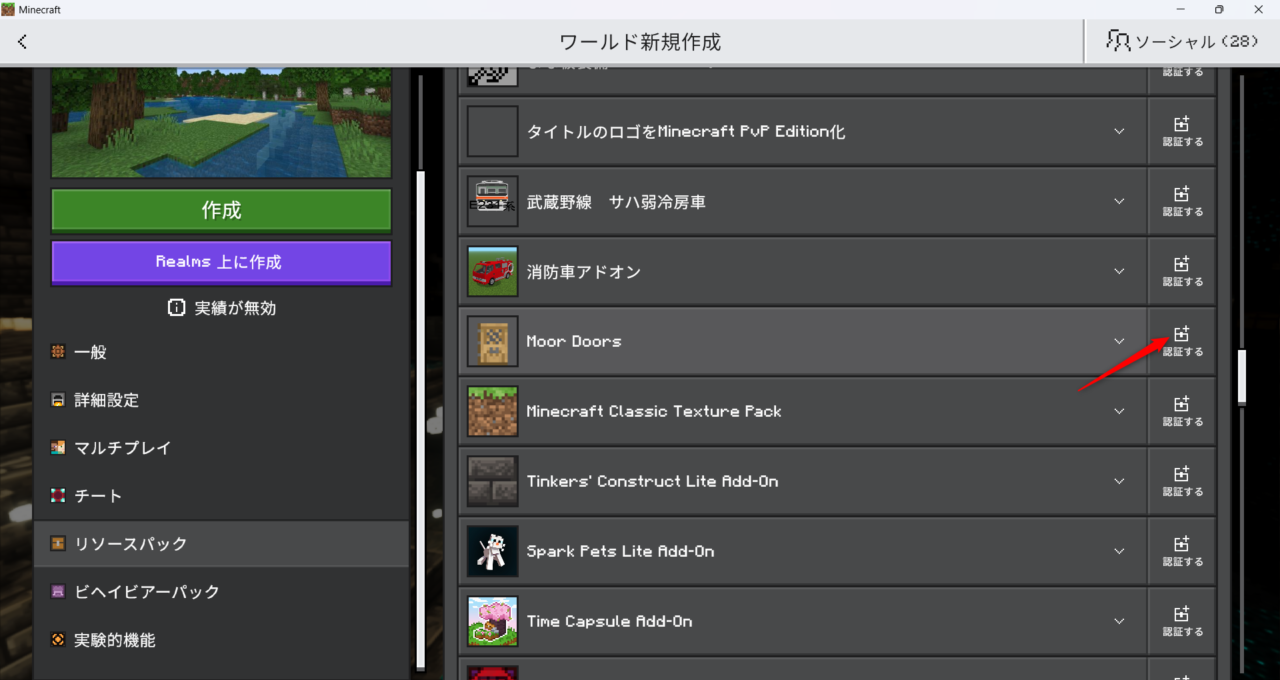
Task: Select Minecraft Classic Texture Pack name
Action: (x=654, y=411)
